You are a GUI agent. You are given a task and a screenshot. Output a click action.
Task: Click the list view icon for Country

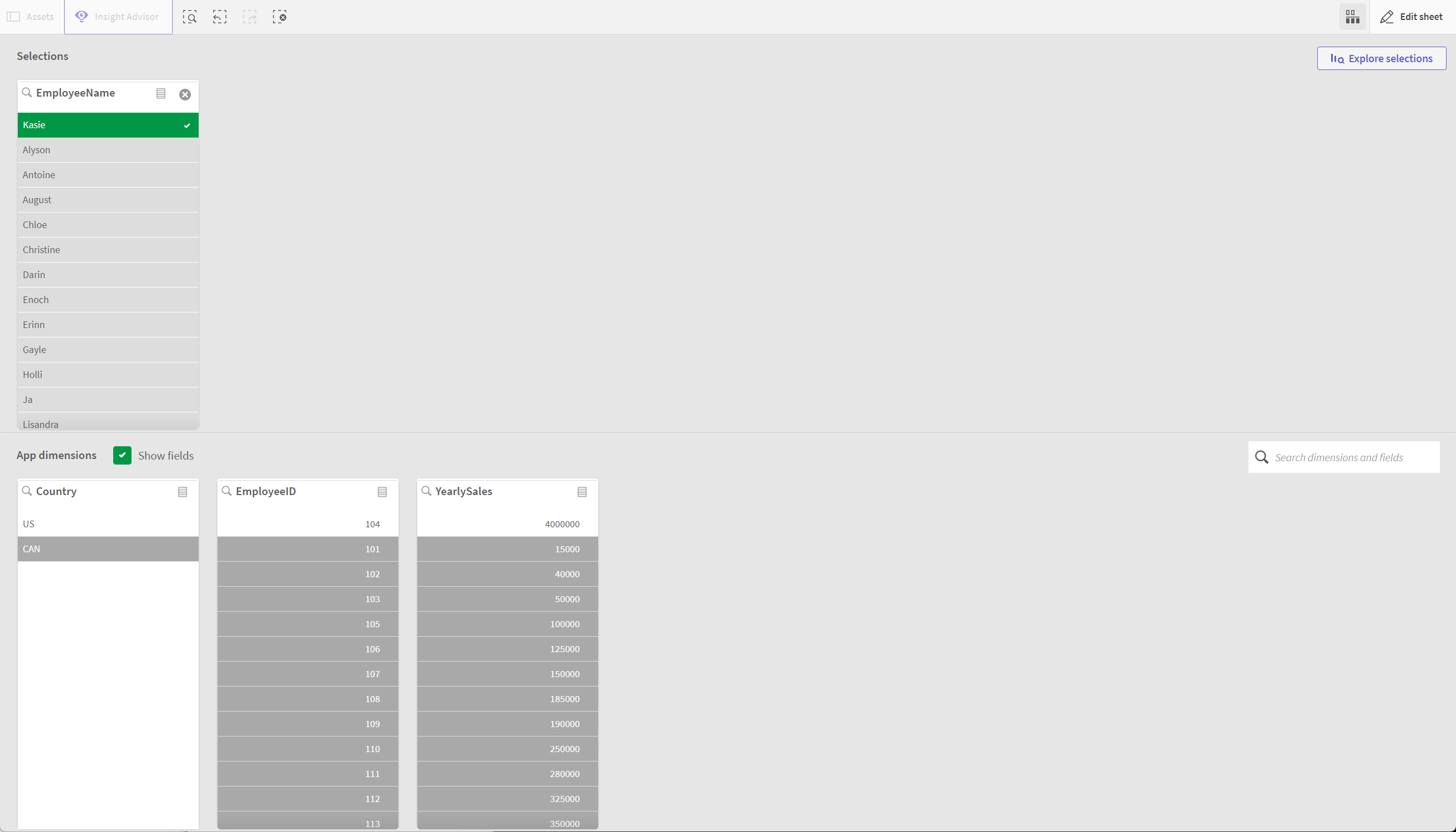(183, 491)
